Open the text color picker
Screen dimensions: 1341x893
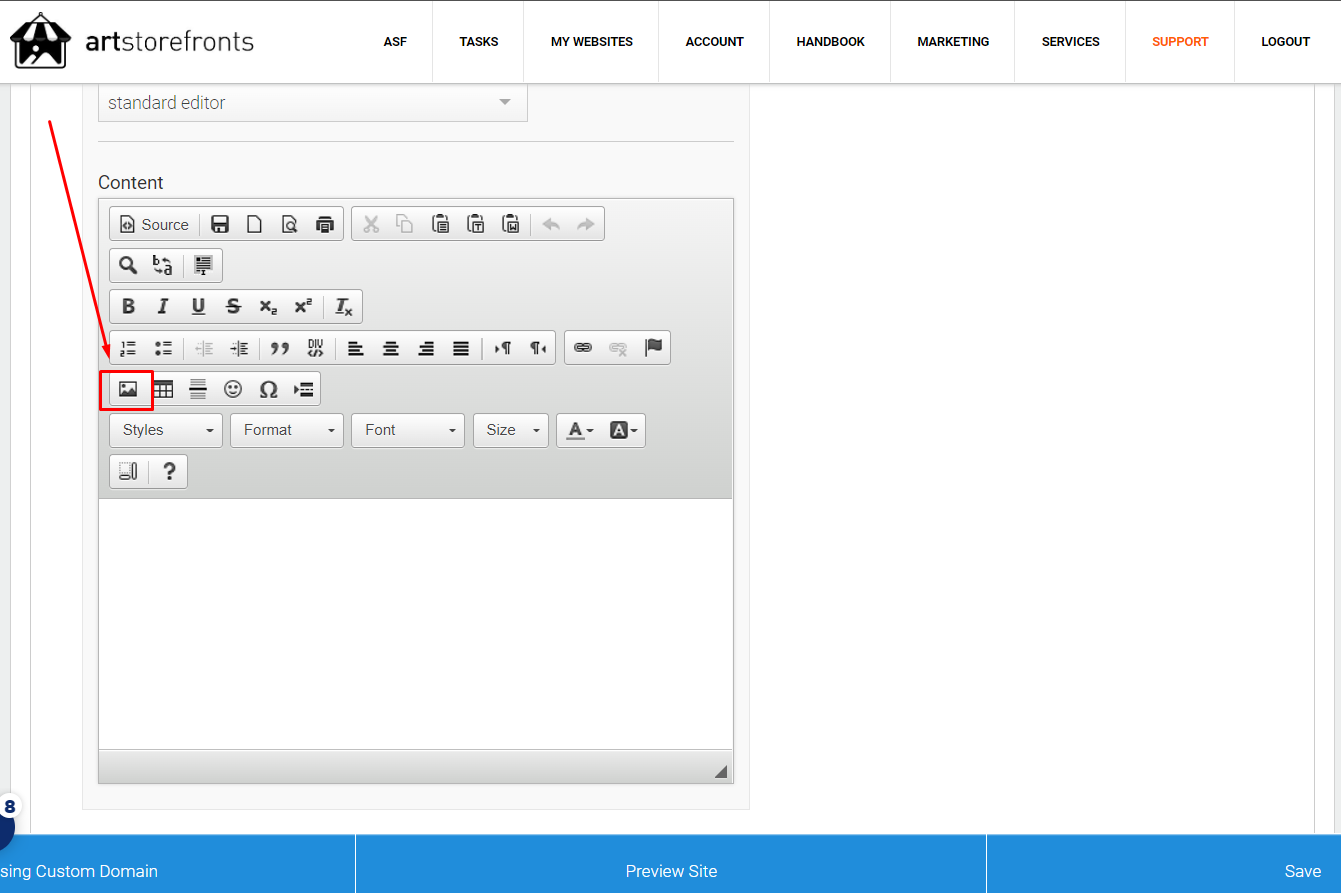click(x=580, y=430)
